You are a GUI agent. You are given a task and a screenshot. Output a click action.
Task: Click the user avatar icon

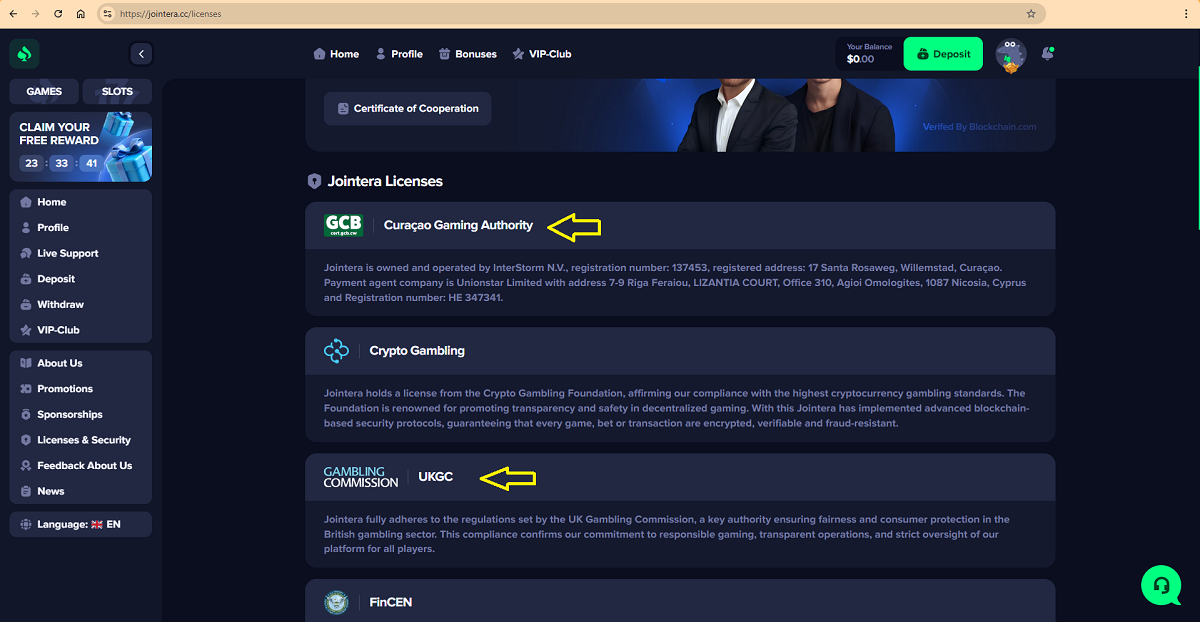tap(1011, 55)
